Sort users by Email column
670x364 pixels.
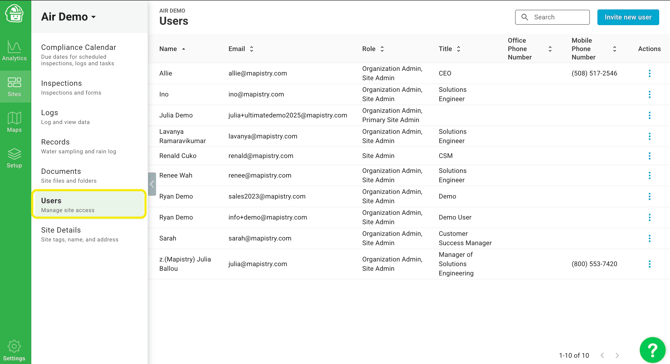coord(241,49)
